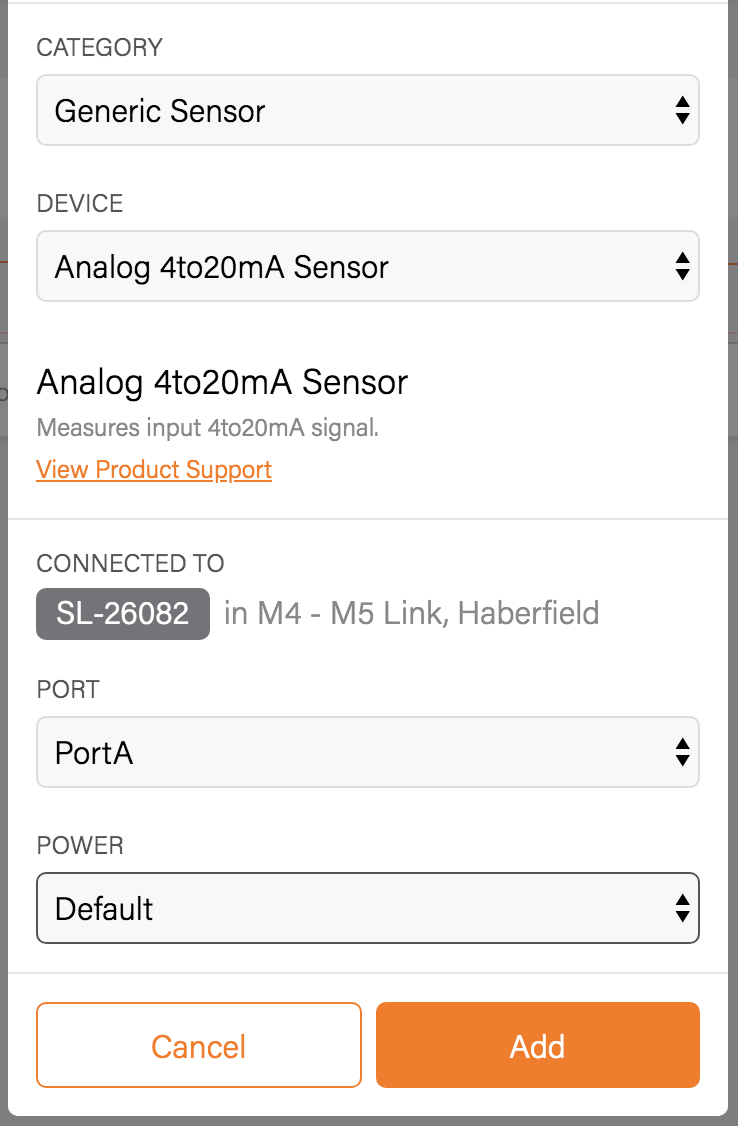Click the arrows icon on Category select
The height and width of the screenshot is (1126, 738).
[x=682, y=110]
